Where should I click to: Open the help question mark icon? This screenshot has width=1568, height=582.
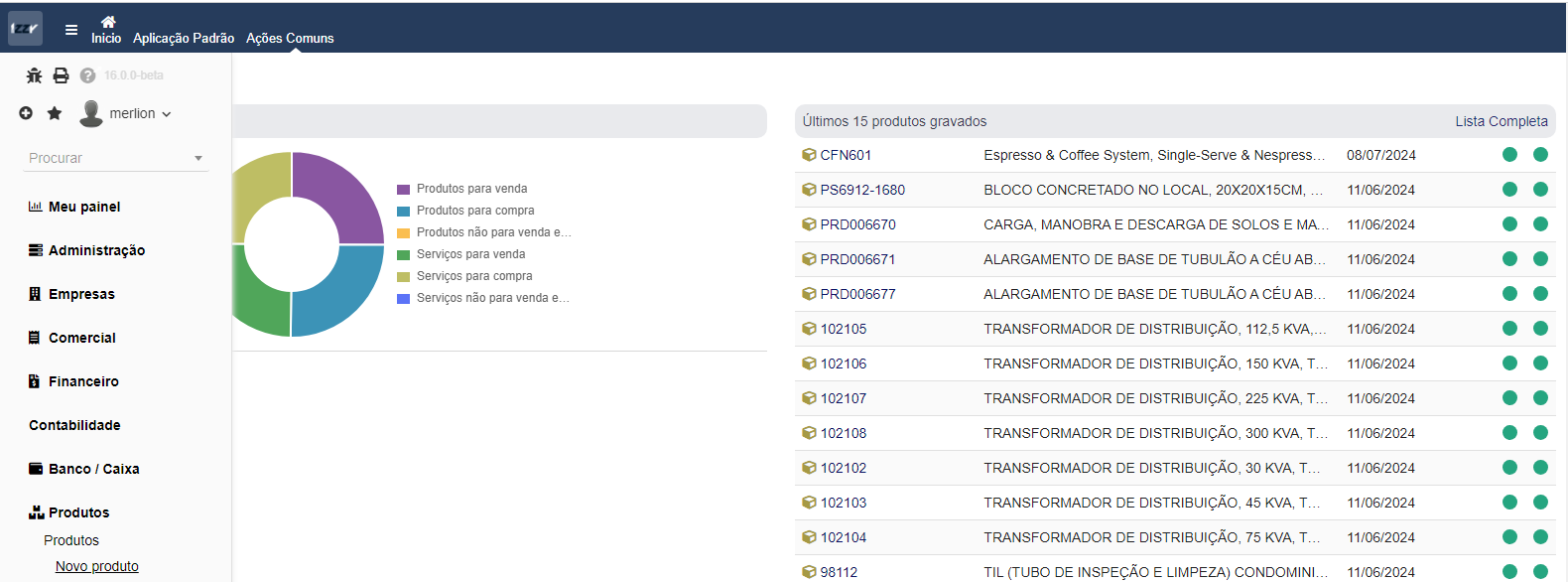click(87, 75)
